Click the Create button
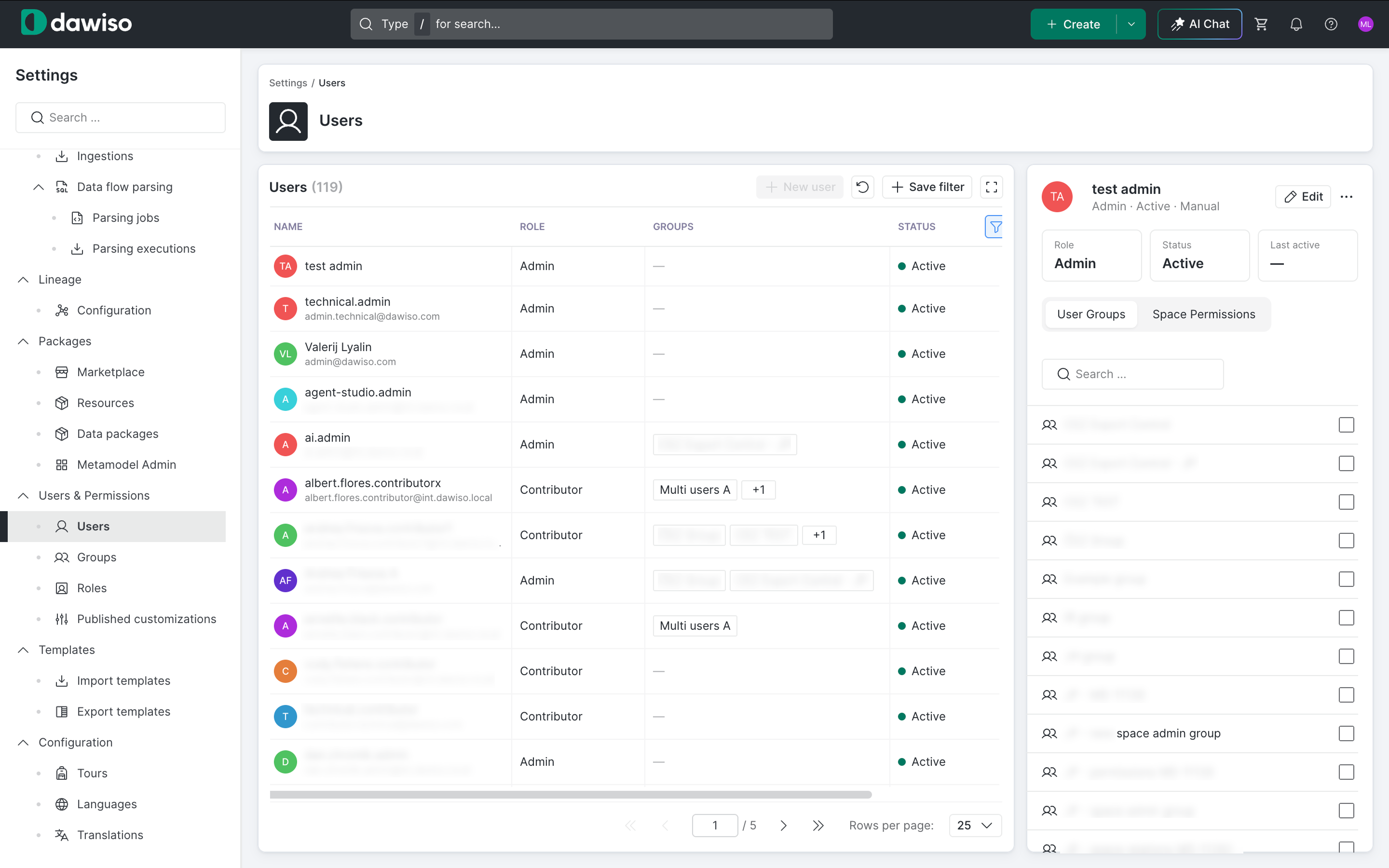This screenshot has height=868, width=1389. pyautogui.click(x=1073, y=24)
